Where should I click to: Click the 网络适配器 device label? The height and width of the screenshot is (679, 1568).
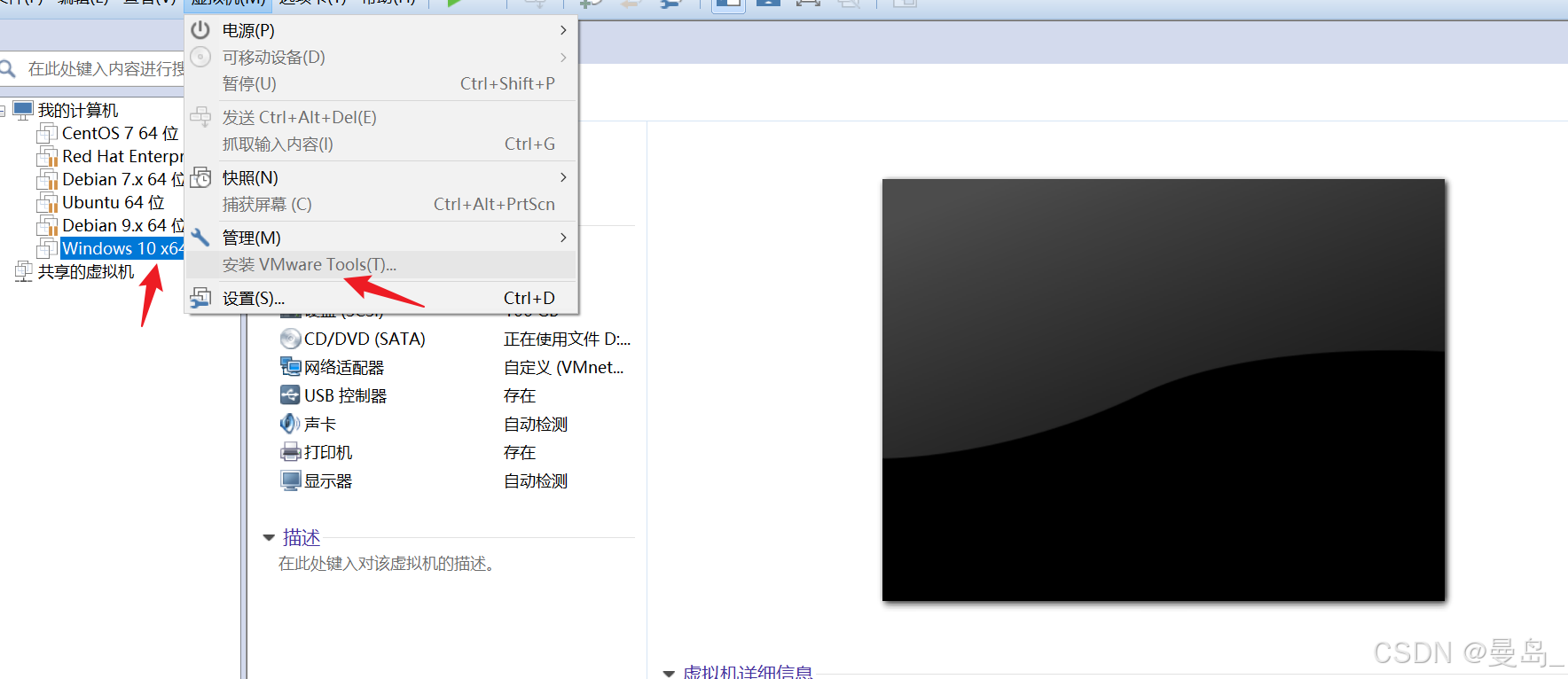(x=344, y=367)
